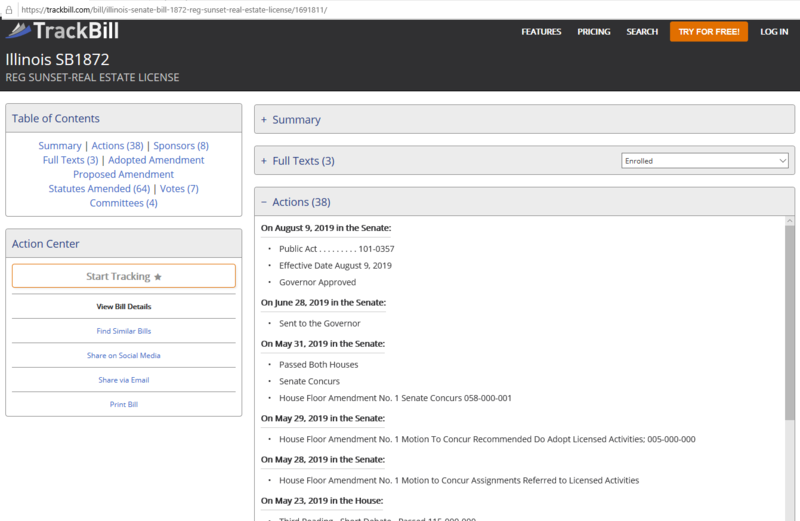Screen dimensions: 800x521
Task: Click LOG IN in the header
Action: [x=774, y=32]
